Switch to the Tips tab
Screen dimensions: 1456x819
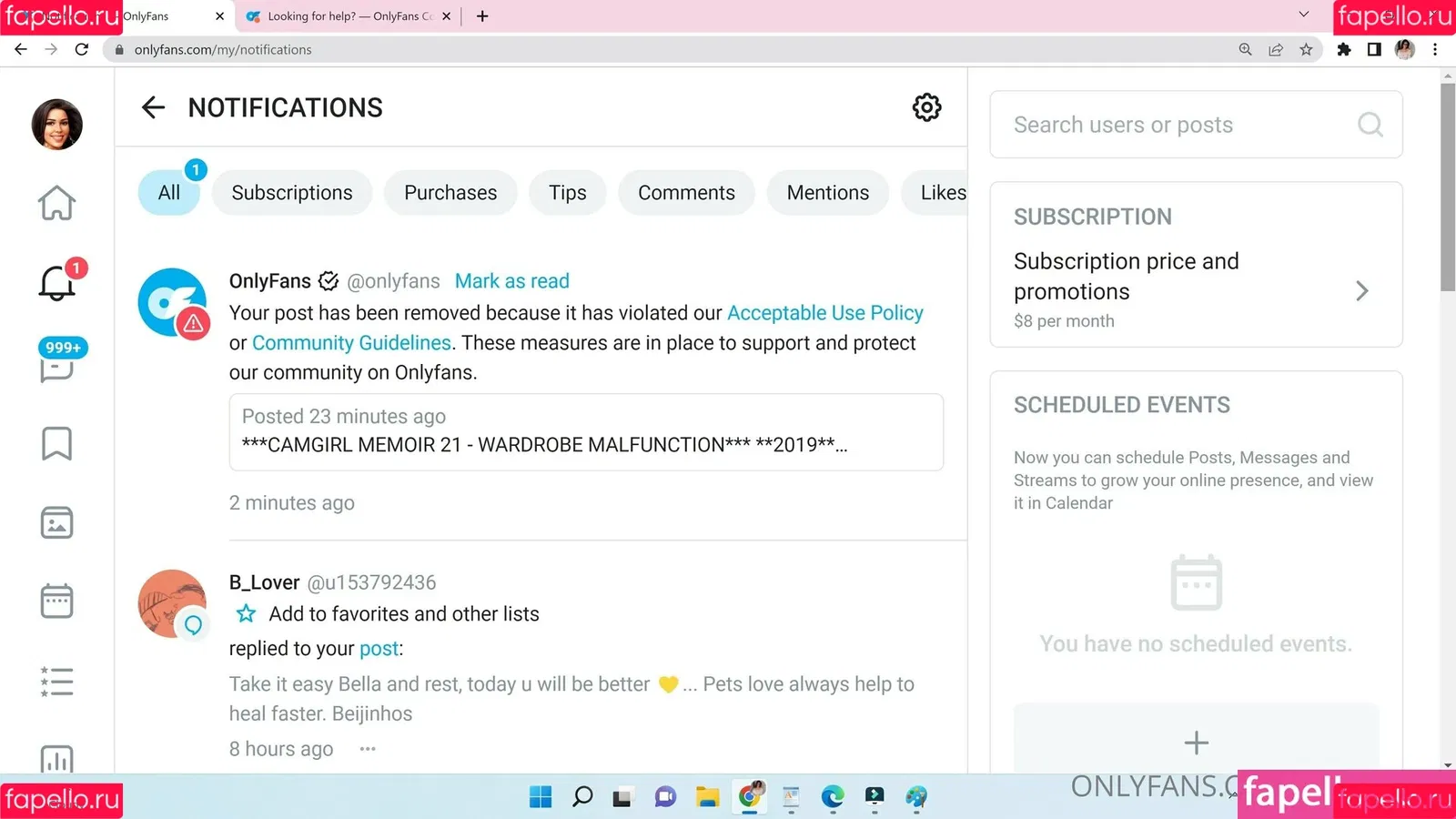(x=567, y=193)
